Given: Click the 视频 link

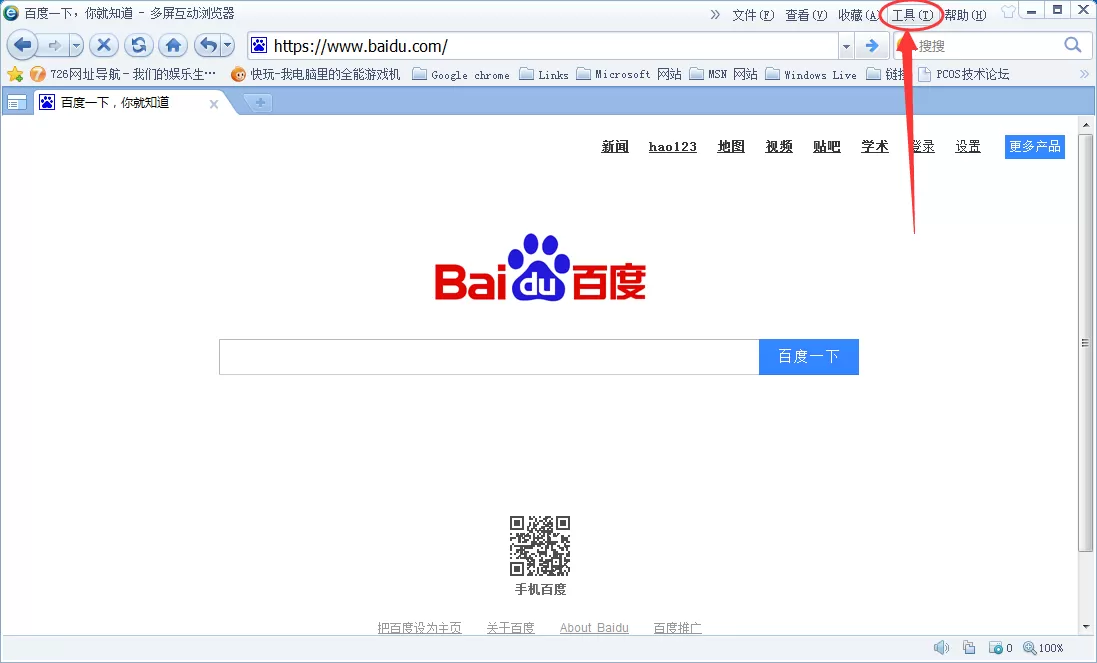Looking at the screenshot, I should tap(779, 146).
